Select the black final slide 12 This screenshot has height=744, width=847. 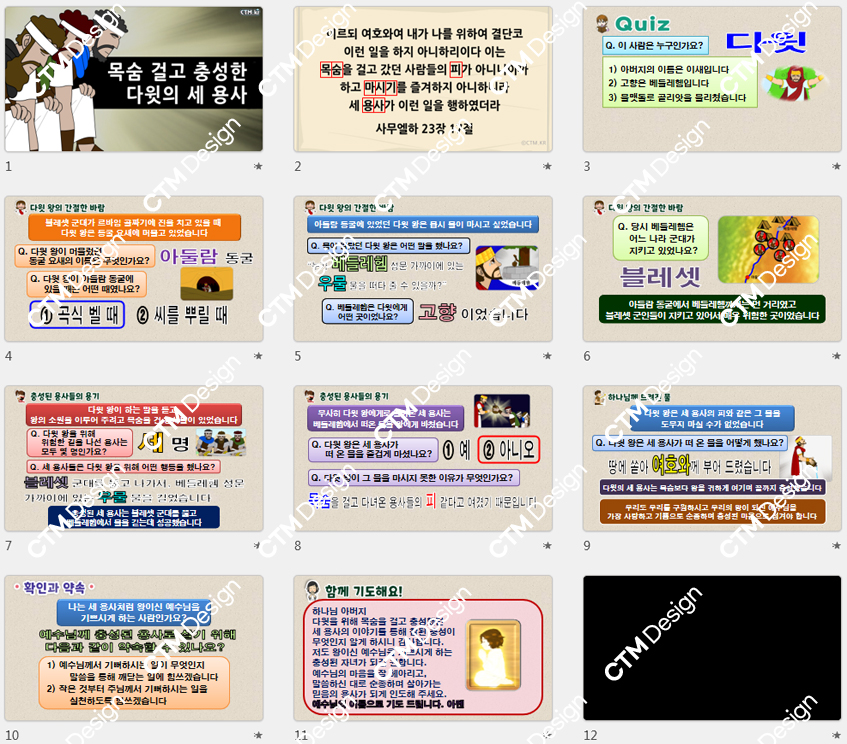point(712,647)
